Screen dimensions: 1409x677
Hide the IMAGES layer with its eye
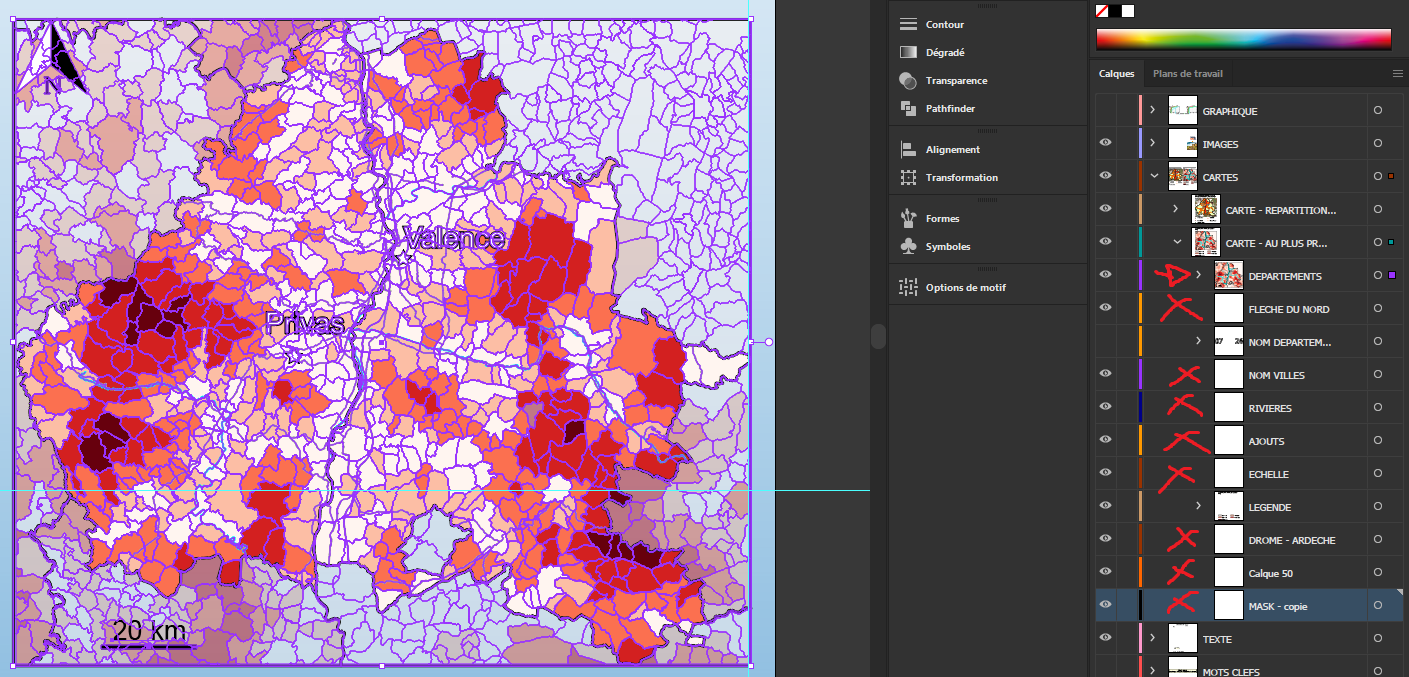[1106, 144]
